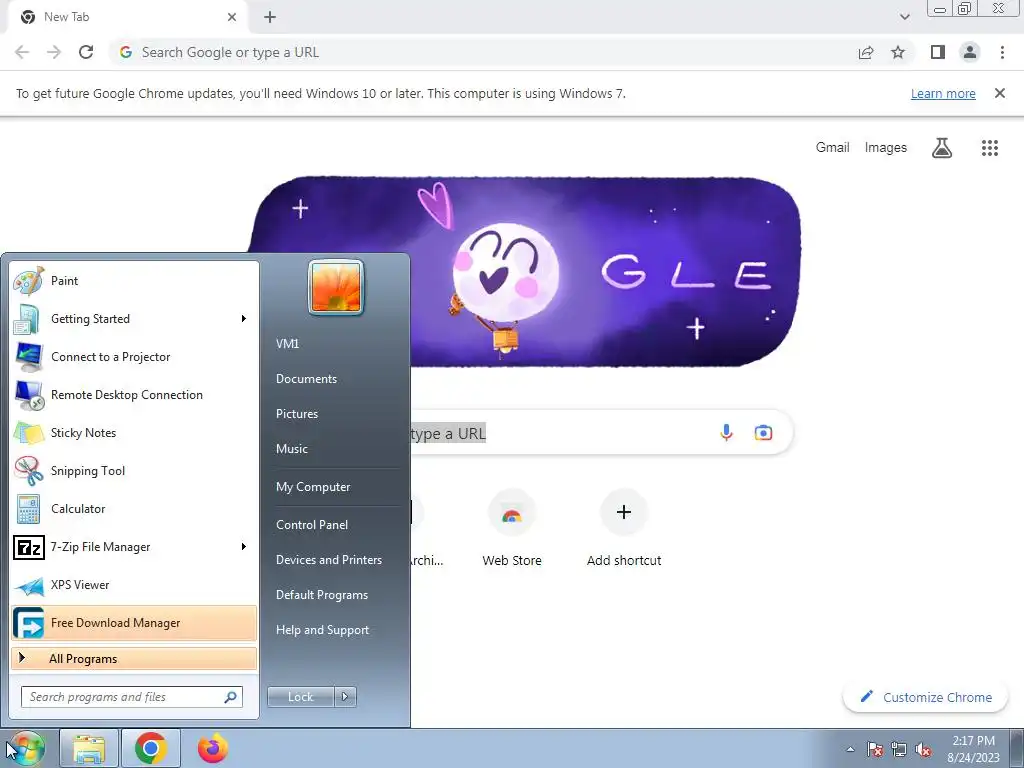Launch XPS Viewer
This screenshot has height=768, width=1024.
(x=134, y=584)
